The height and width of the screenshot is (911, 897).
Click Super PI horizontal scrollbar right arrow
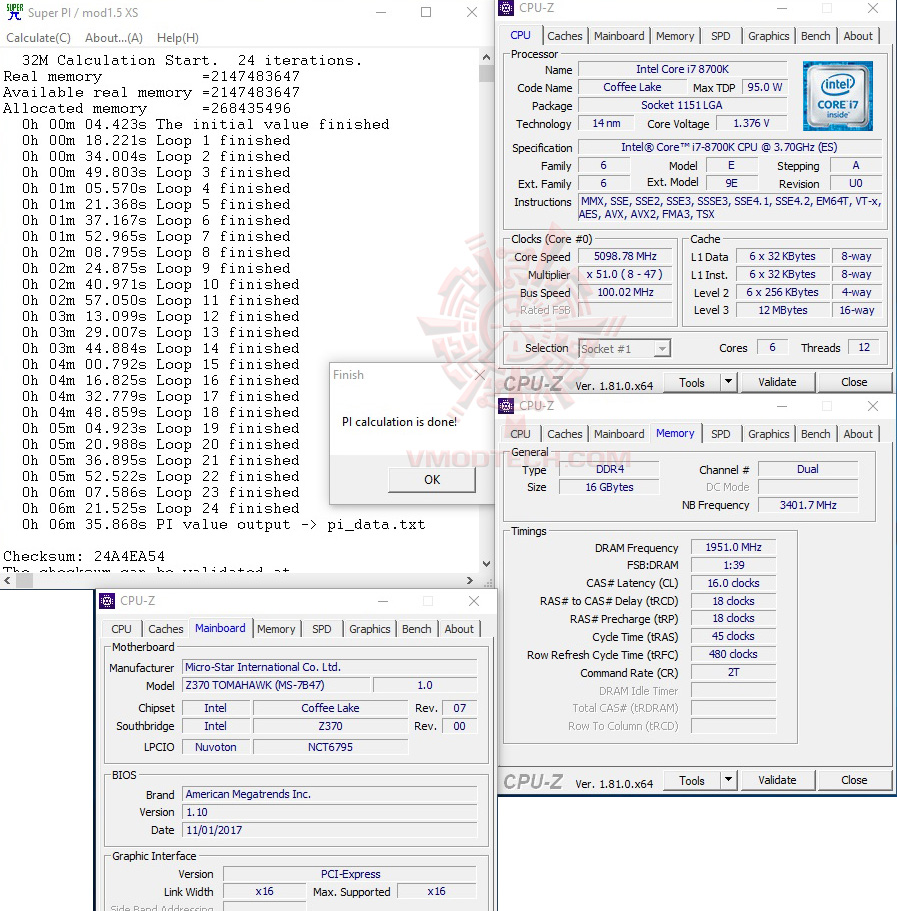click(x=470, y=580)
